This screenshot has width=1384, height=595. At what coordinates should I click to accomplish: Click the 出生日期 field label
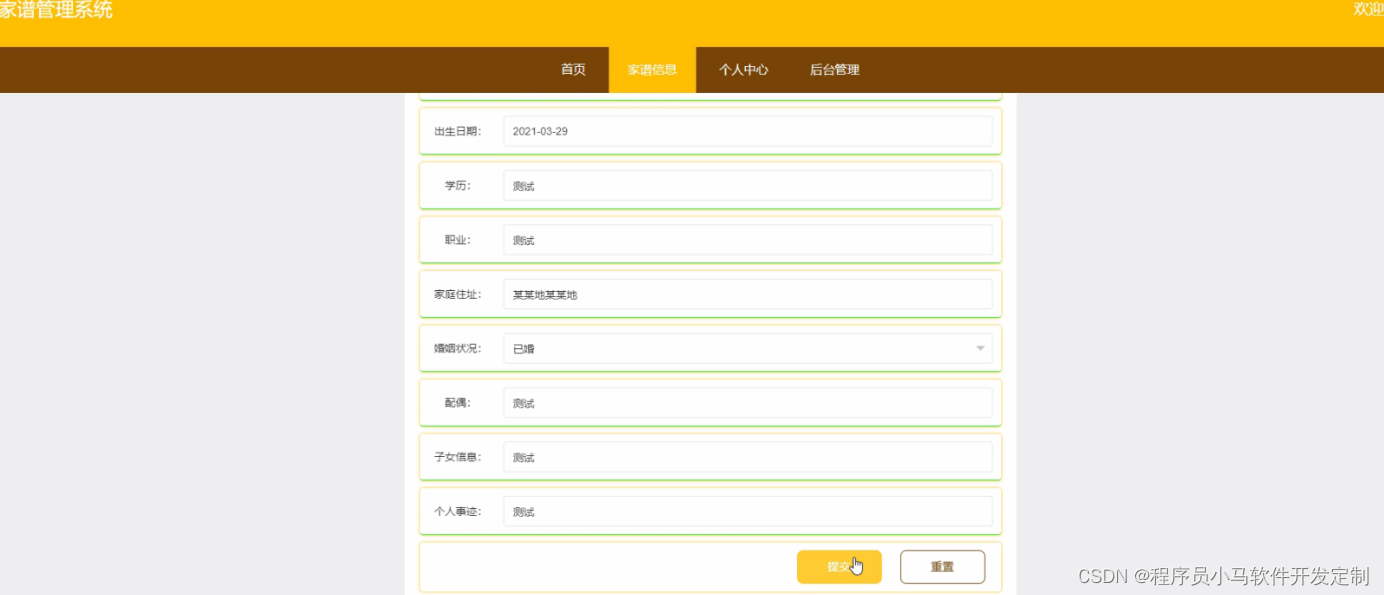point(458,131)
